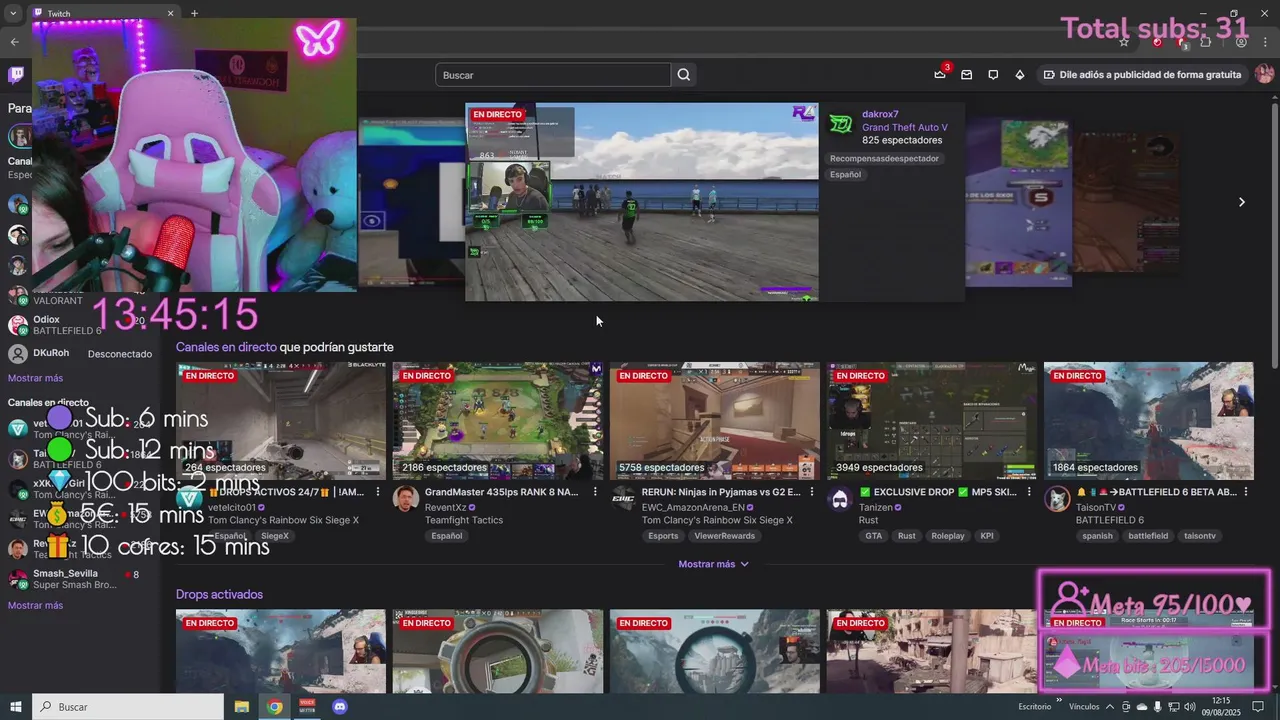Screen dimensions: 1280x720
Task: Click ReventXz channel avatar
Action: pos(405,499)
